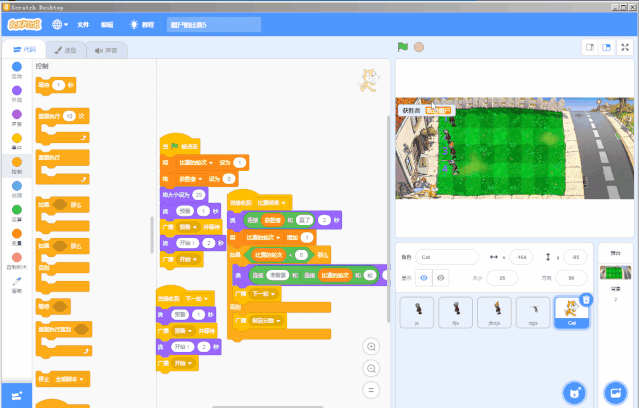Select the light-blue 侦测 sensing category

[x=17, y=186]
